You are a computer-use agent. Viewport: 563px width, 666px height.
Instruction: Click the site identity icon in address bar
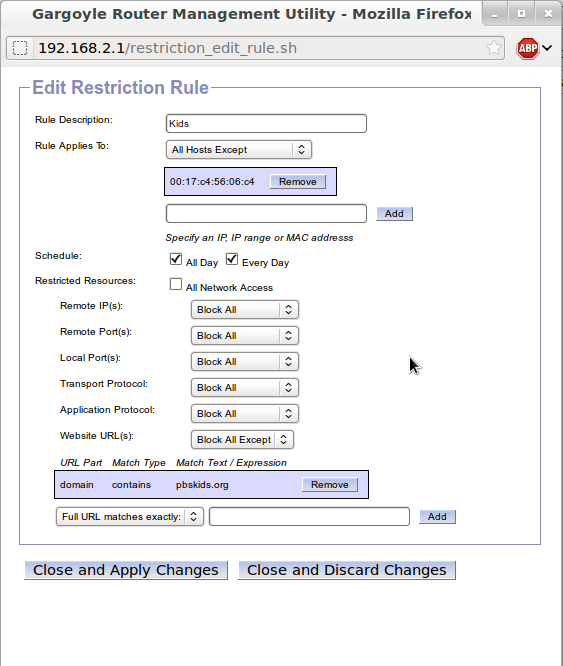(20, 48)
